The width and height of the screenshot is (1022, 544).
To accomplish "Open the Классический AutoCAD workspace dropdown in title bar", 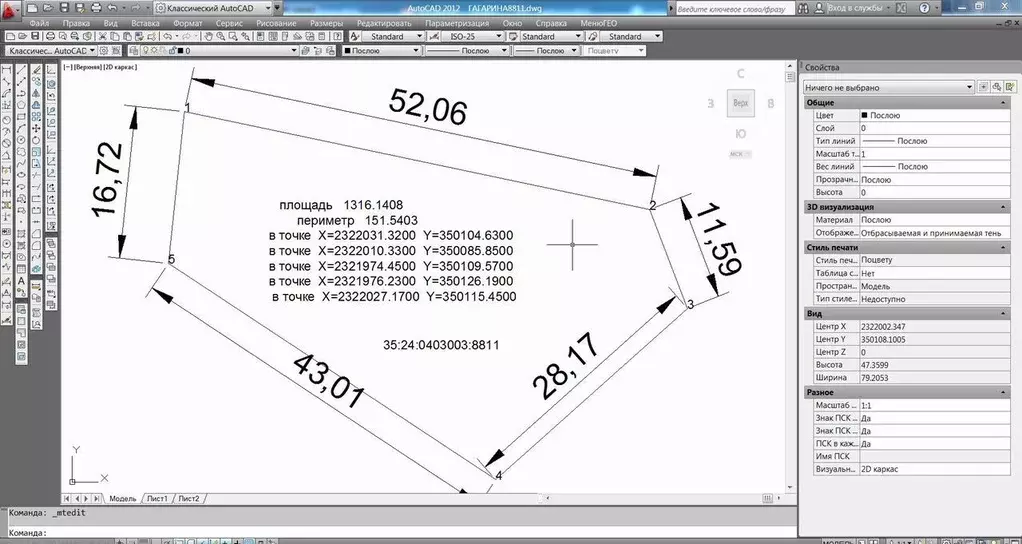I will click(212, 8).
